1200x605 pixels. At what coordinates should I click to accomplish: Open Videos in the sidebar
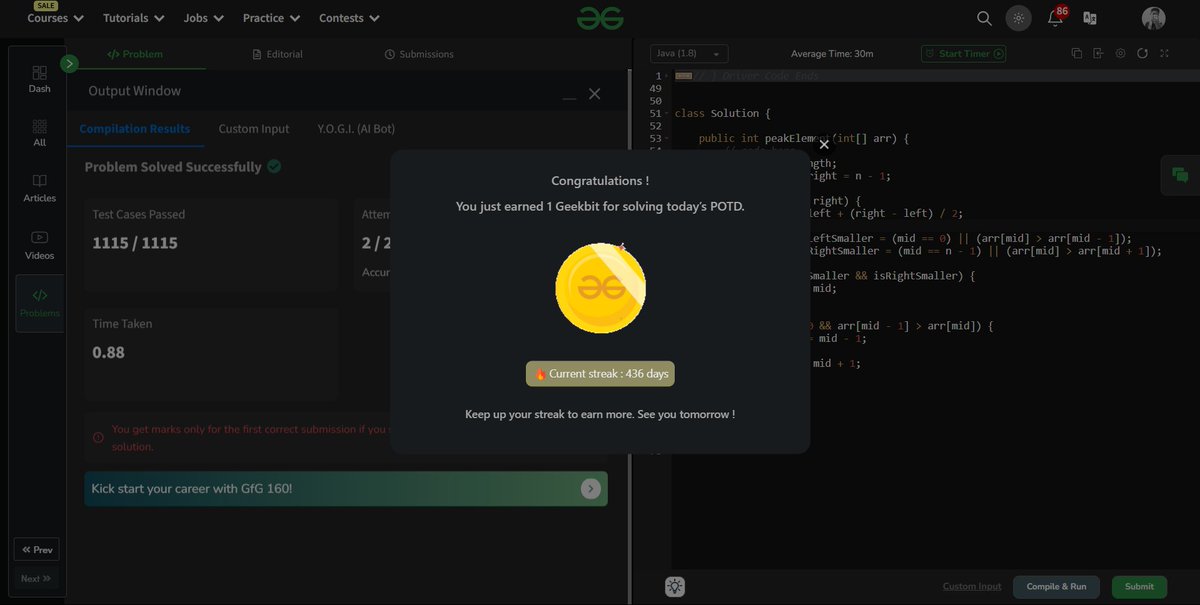[39, 245]
